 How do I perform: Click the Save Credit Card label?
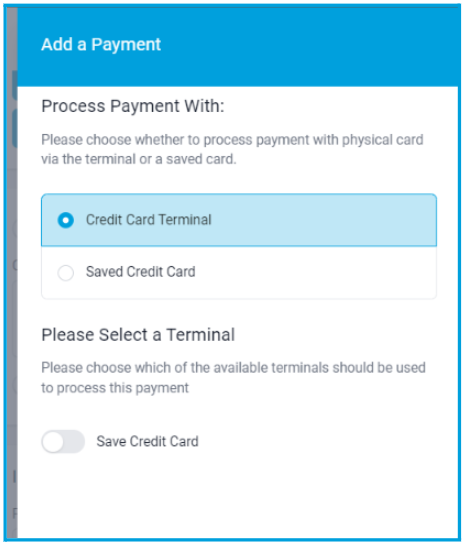click(x=147, y=441)
